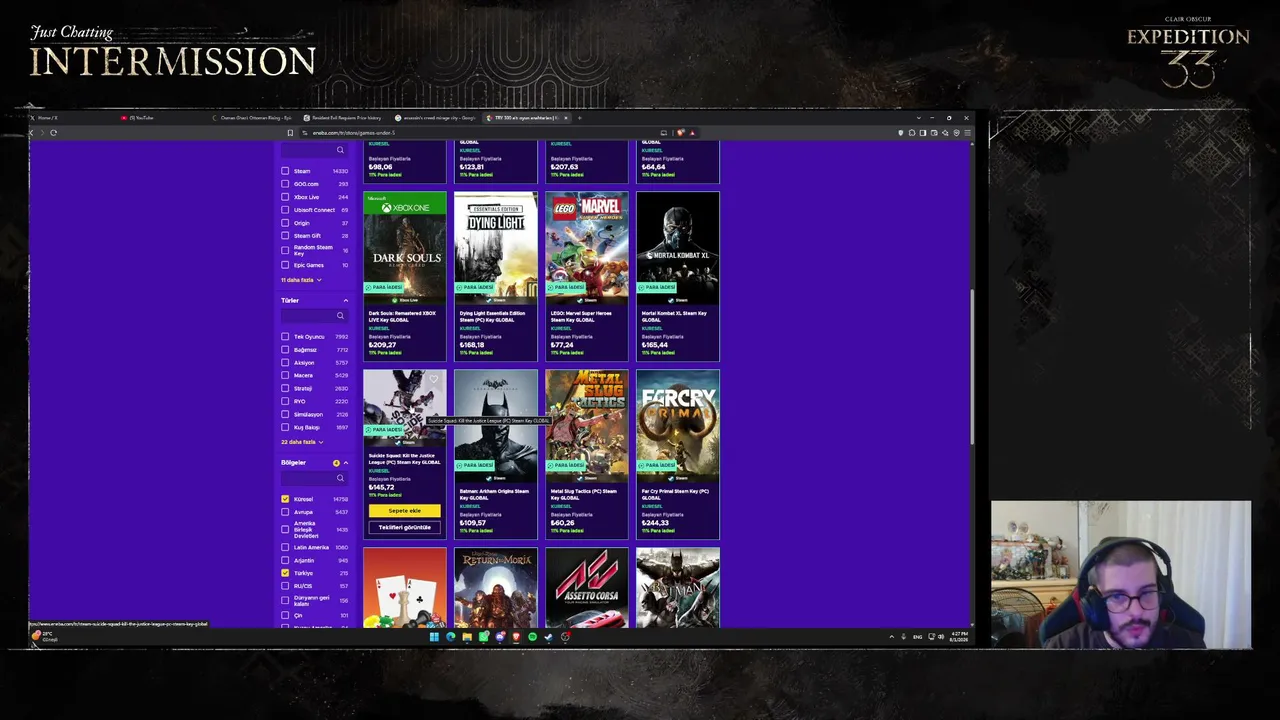Switch to Resident Evil Requiem price history tab

(x=343, y=118)
